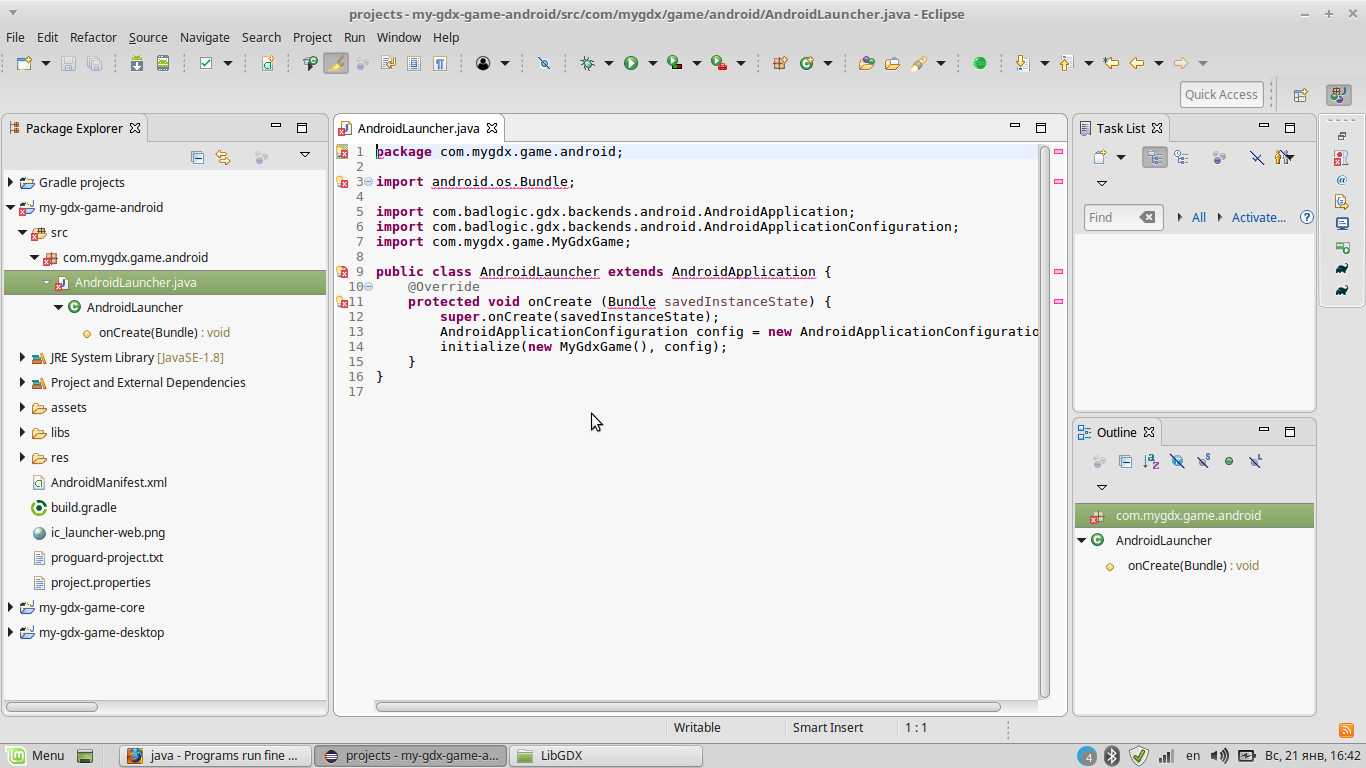This screenshot has width=1366, height=768.
Task: Click Sort alphabetically icon in Outline
Action: tap(1151, 461)
